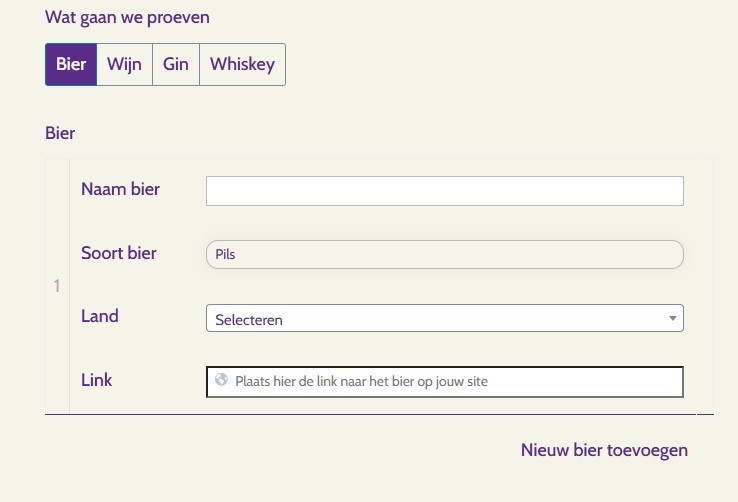Click the Naam bier text field
Screen dimensions: 738x502
(444, 191)
